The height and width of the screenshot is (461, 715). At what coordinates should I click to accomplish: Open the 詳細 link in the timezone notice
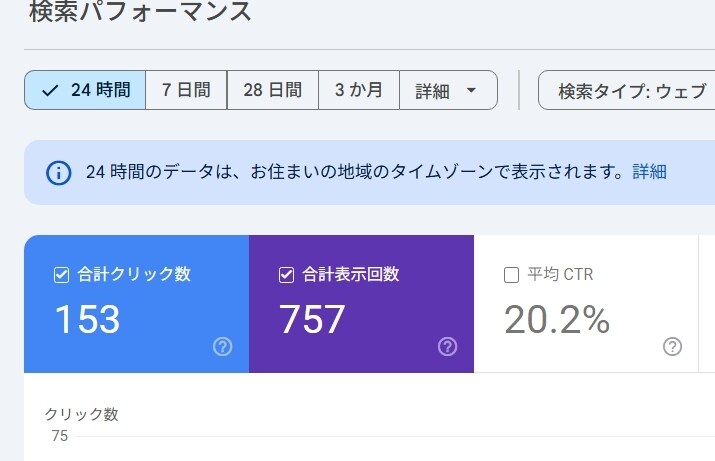[x=649, y=172]
